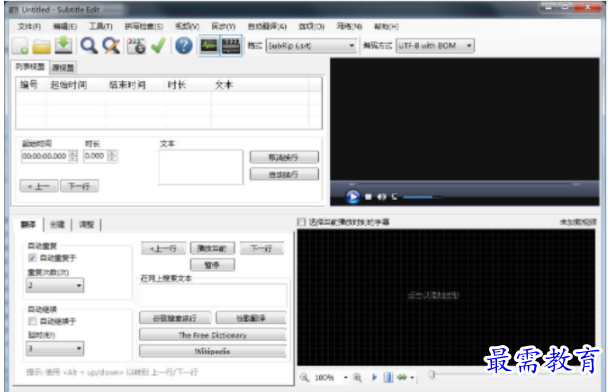Image resolution: width=608 pixels, height=392 pixels.
Task: Click the 在网上搜索文本 search text field
Action: pos(213,295)
